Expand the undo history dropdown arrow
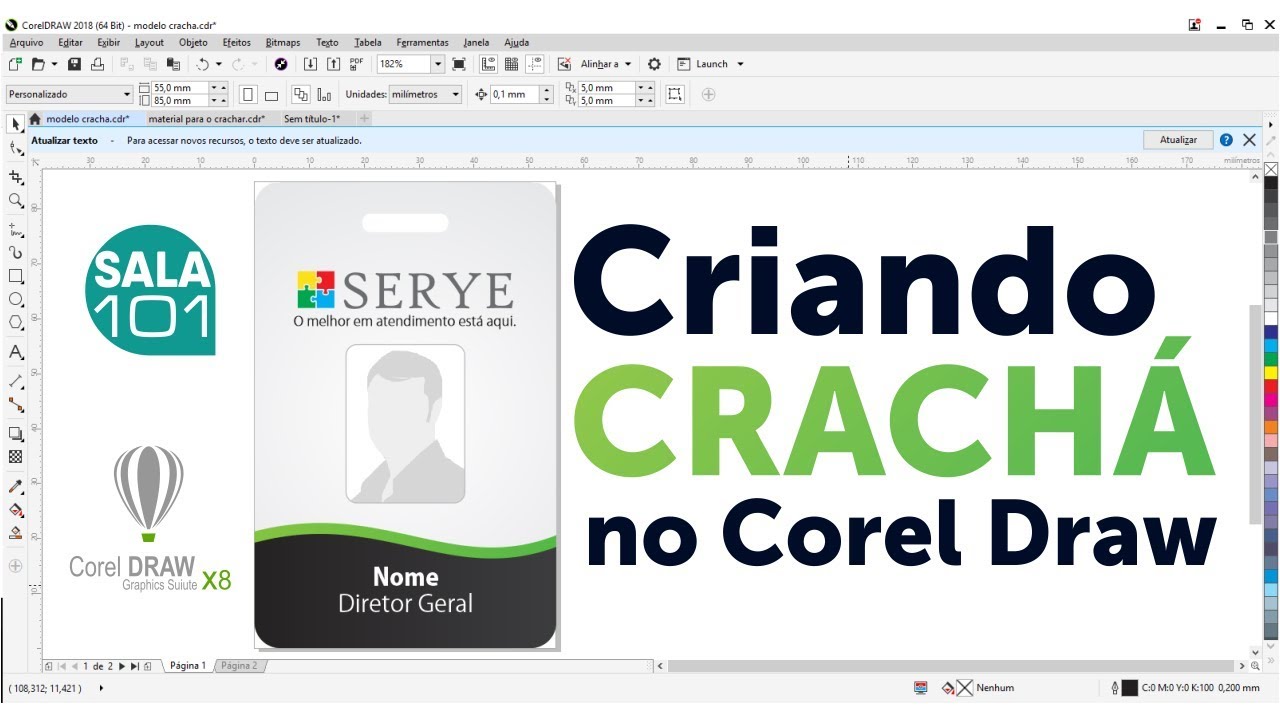This screenshot has width=1280, height=720. pyautogui.click(x=219, y=64)
